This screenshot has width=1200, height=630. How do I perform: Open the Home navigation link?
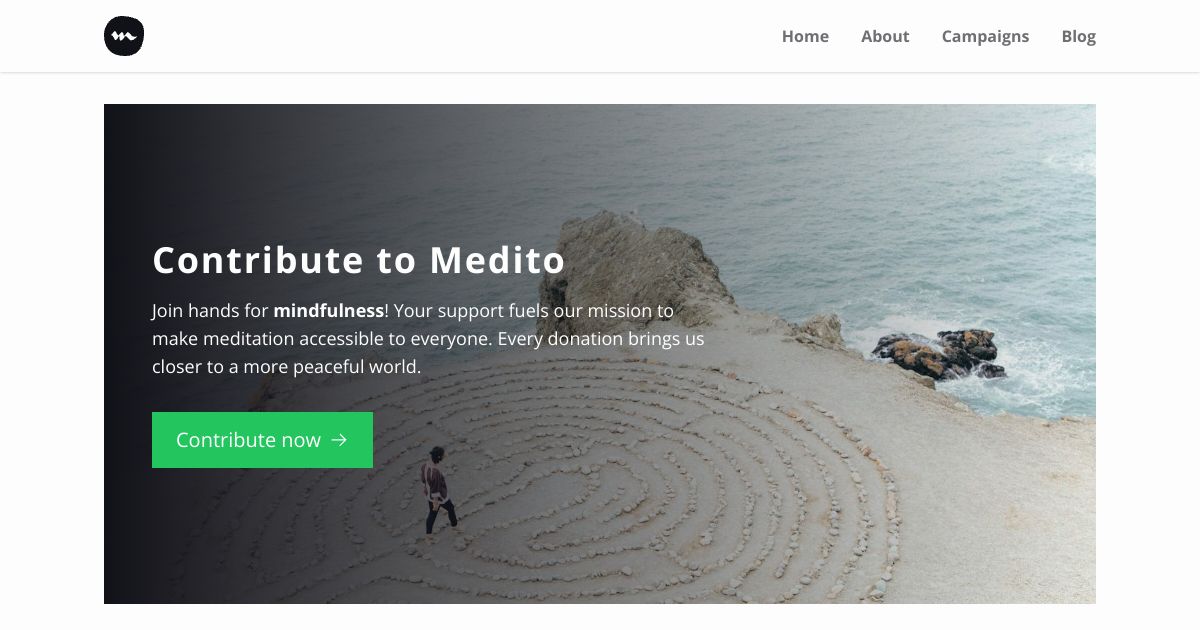[805, 36]
